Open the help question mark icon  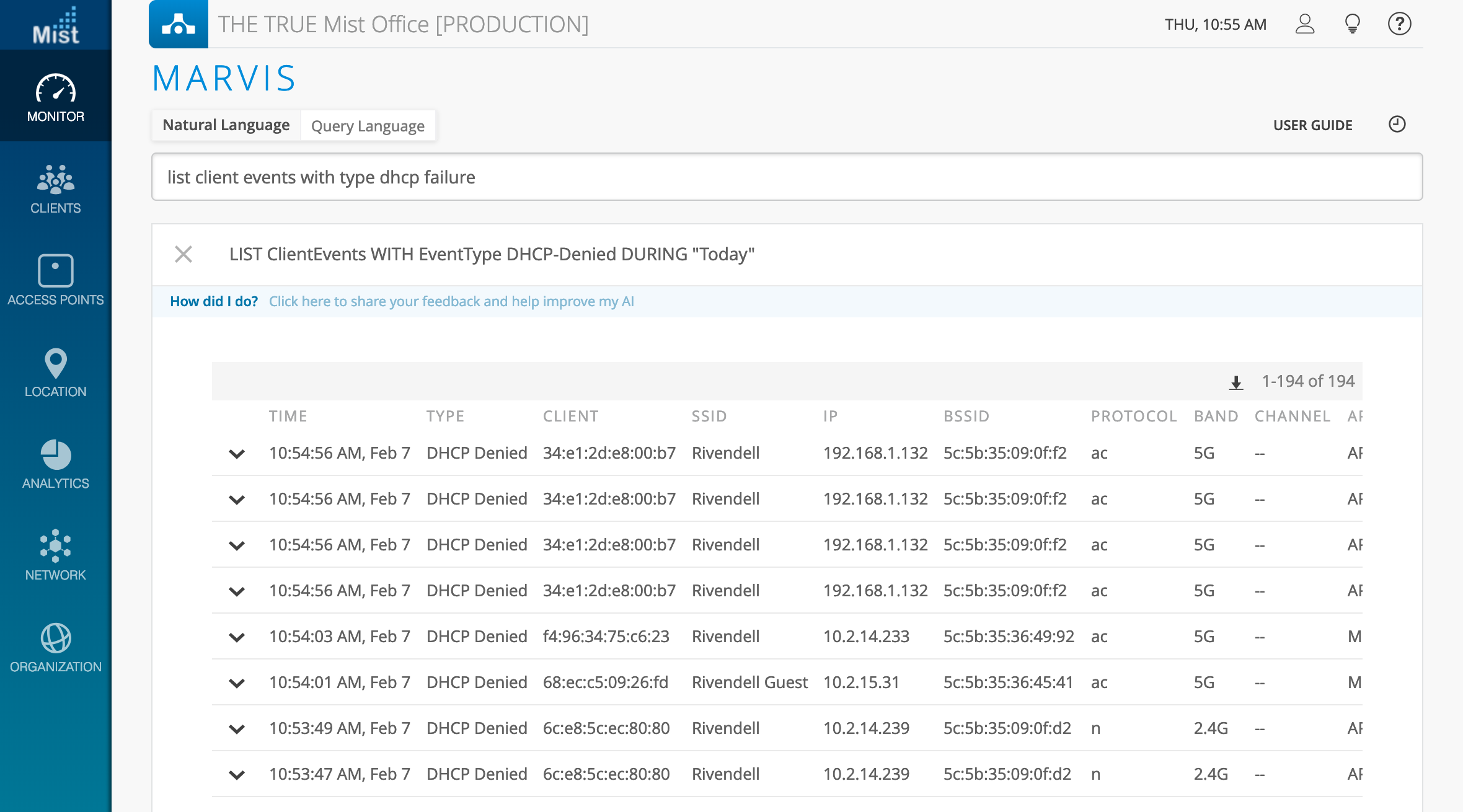point(1399,24)
